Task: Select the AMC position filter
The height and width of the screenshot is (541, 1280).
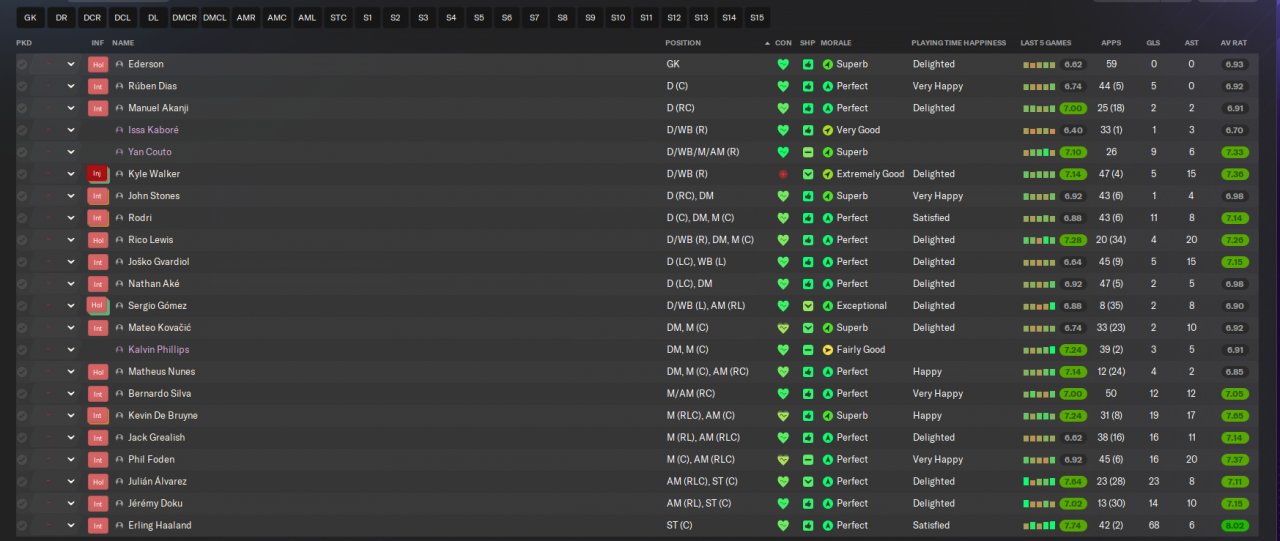Action: (276, 18)
